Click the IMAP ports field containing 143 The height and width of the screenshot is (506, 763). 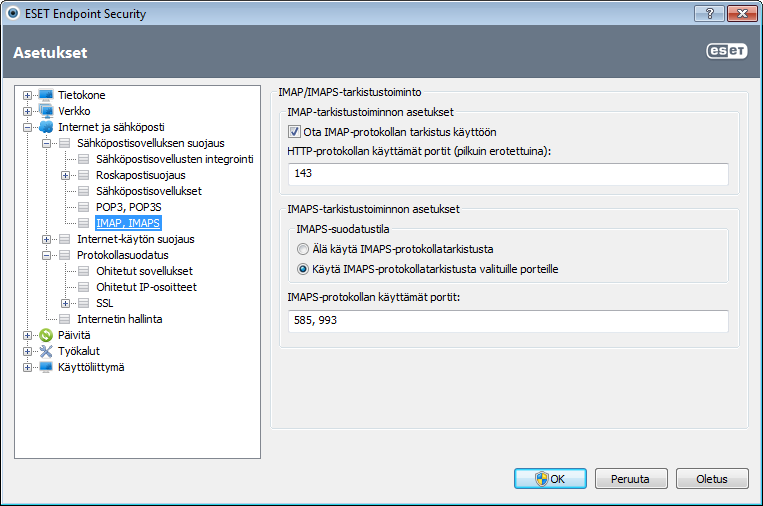point(508,174)
